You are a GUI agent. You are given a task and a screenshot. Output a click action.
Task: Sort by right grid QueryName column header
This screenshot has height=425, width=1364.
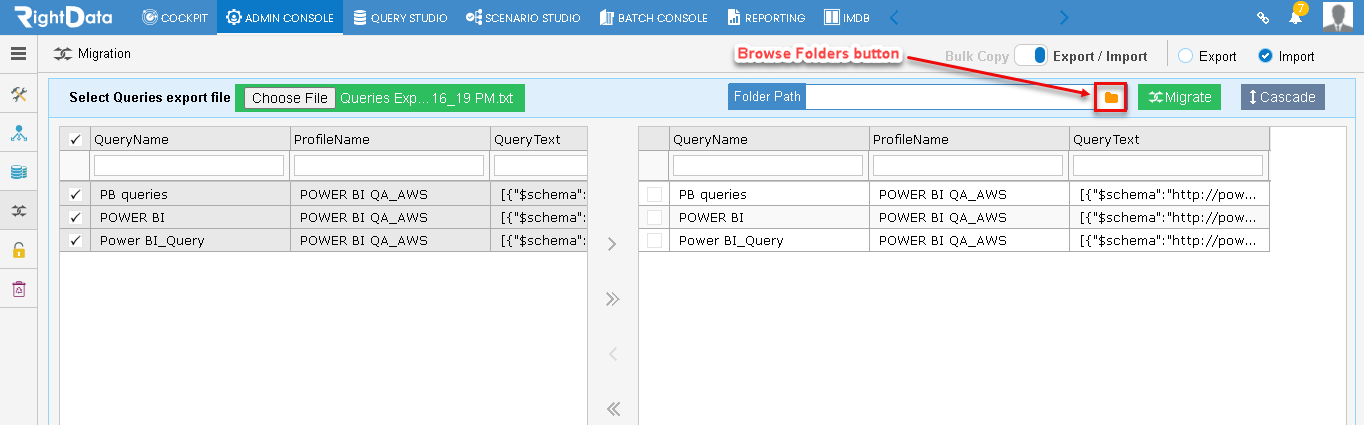769,139
